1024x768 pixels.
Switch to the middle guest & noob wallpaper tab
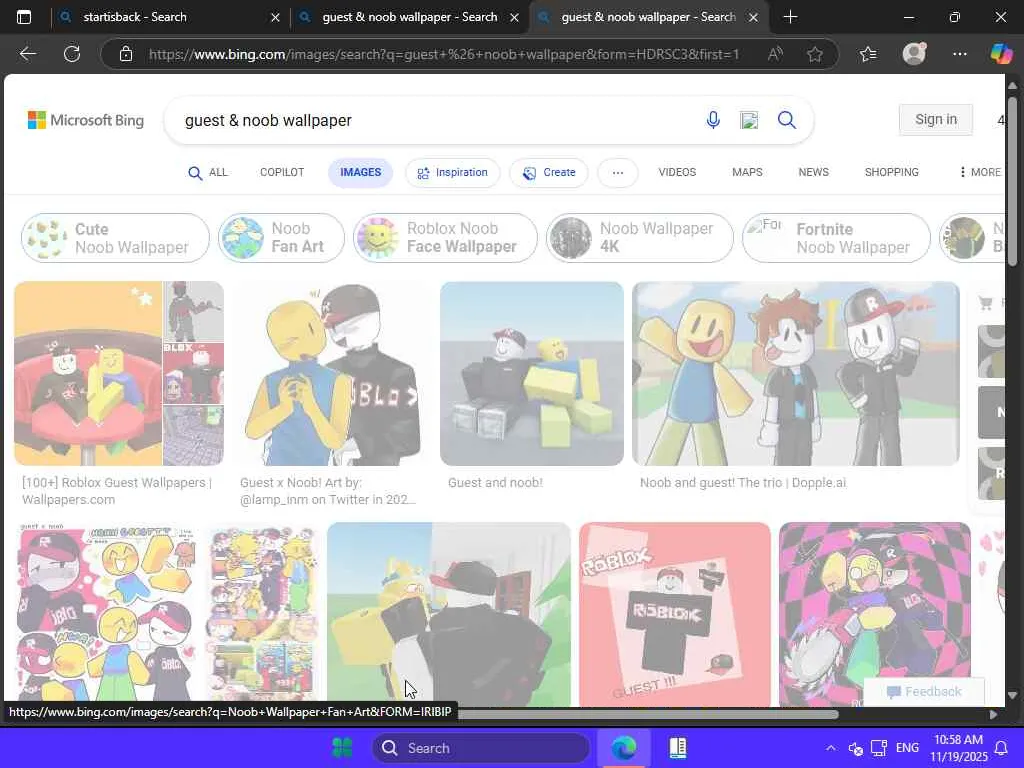[x=409, y=17]
